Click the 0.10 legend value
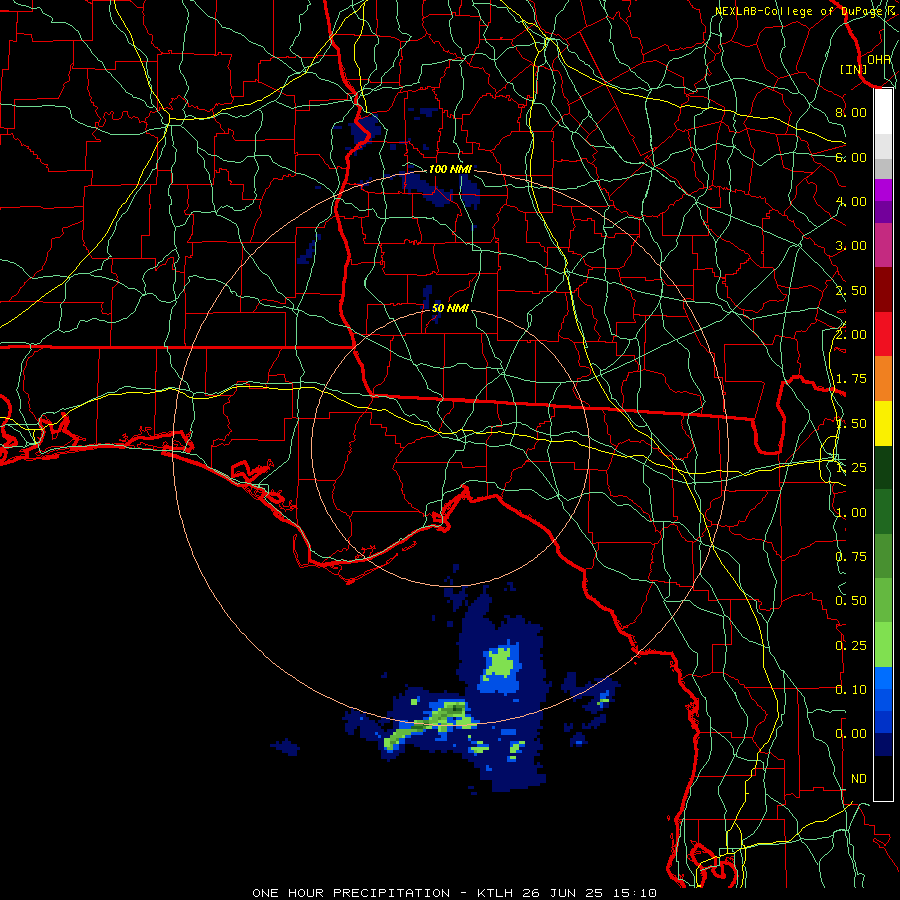900x900 pixels. 851,690
